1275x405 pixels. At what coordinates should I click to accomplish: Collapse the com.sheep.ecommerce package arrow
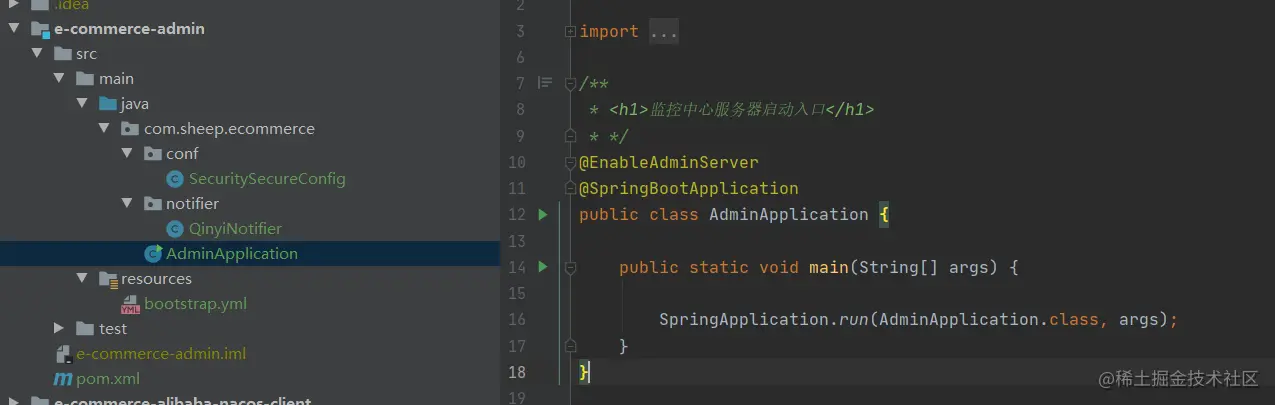[104, 129]
